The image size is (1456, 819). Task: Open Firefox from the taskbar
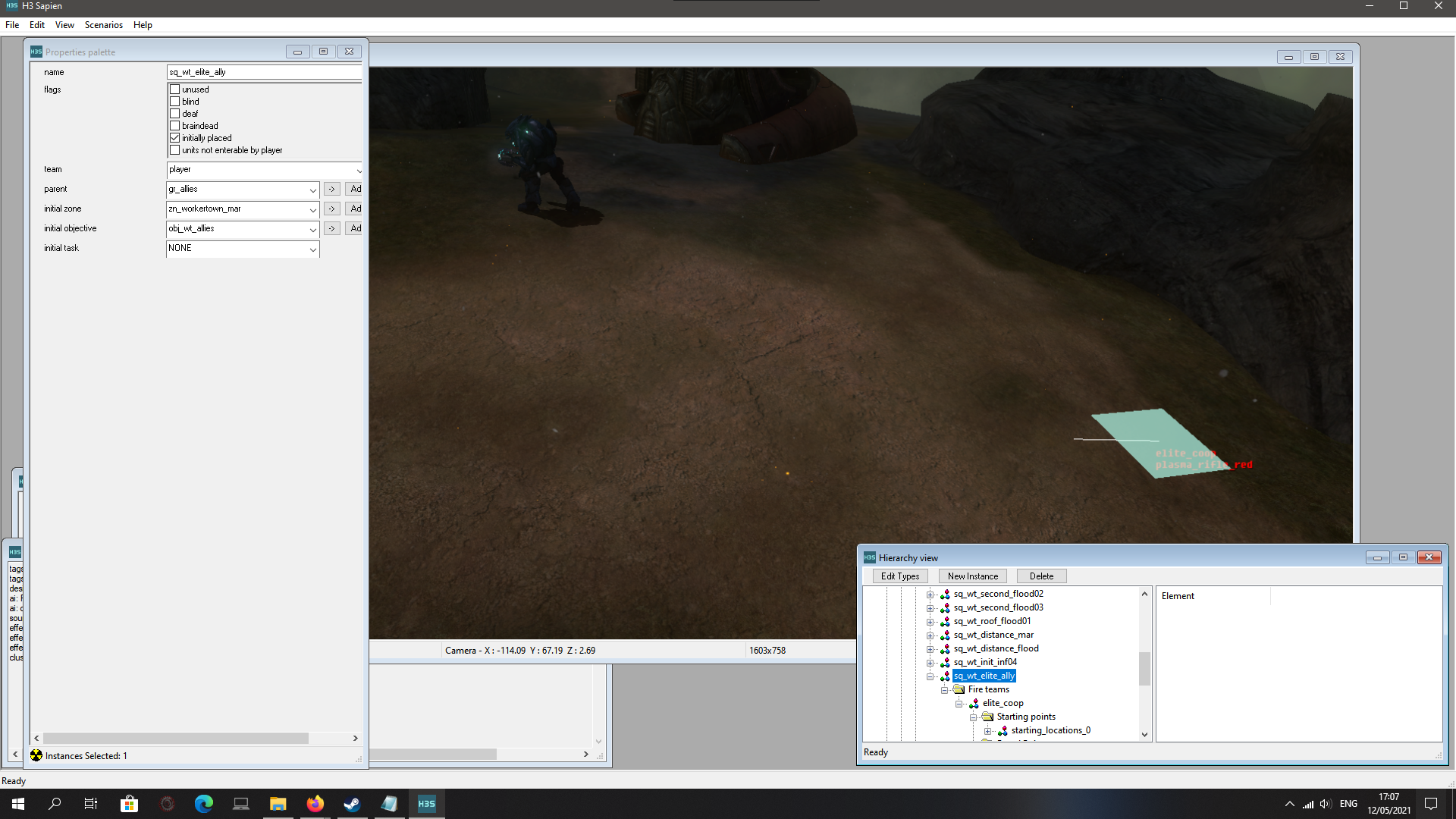[315, 804]
